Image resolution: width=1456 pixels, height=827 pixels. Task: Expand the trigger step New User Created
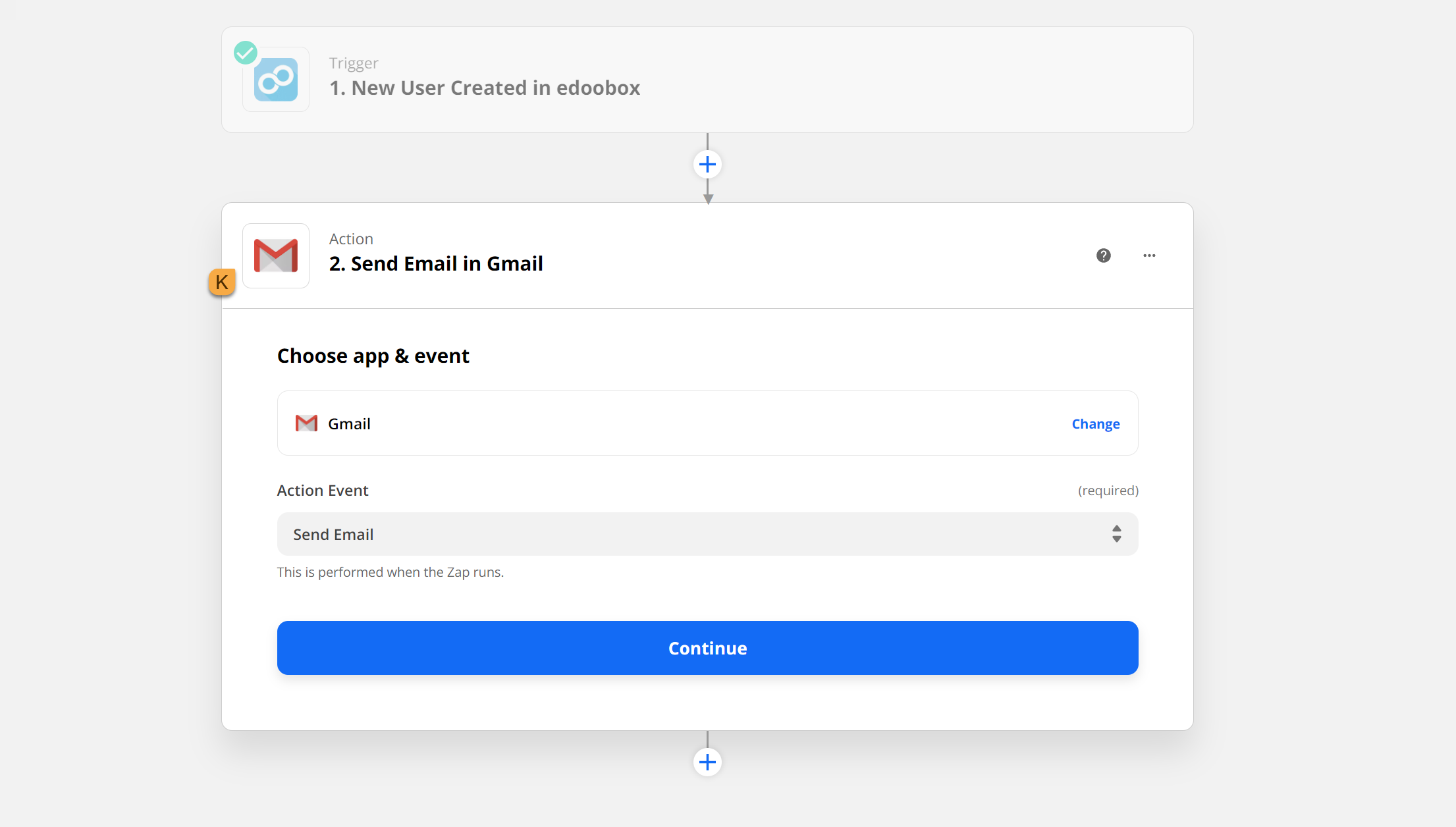[x=485, y=88]
